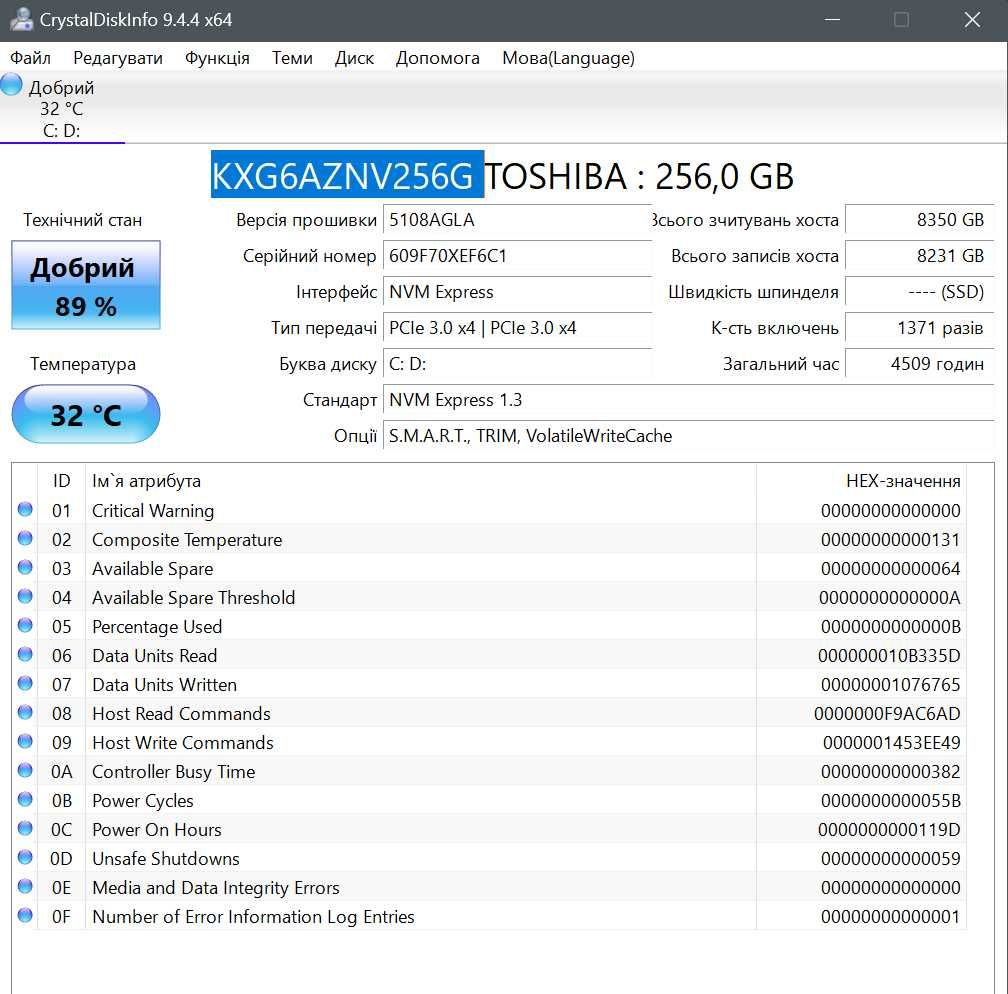Click status orb for Host Read Commands row
The image size is (1008, 994).
[x=25, y=712]
